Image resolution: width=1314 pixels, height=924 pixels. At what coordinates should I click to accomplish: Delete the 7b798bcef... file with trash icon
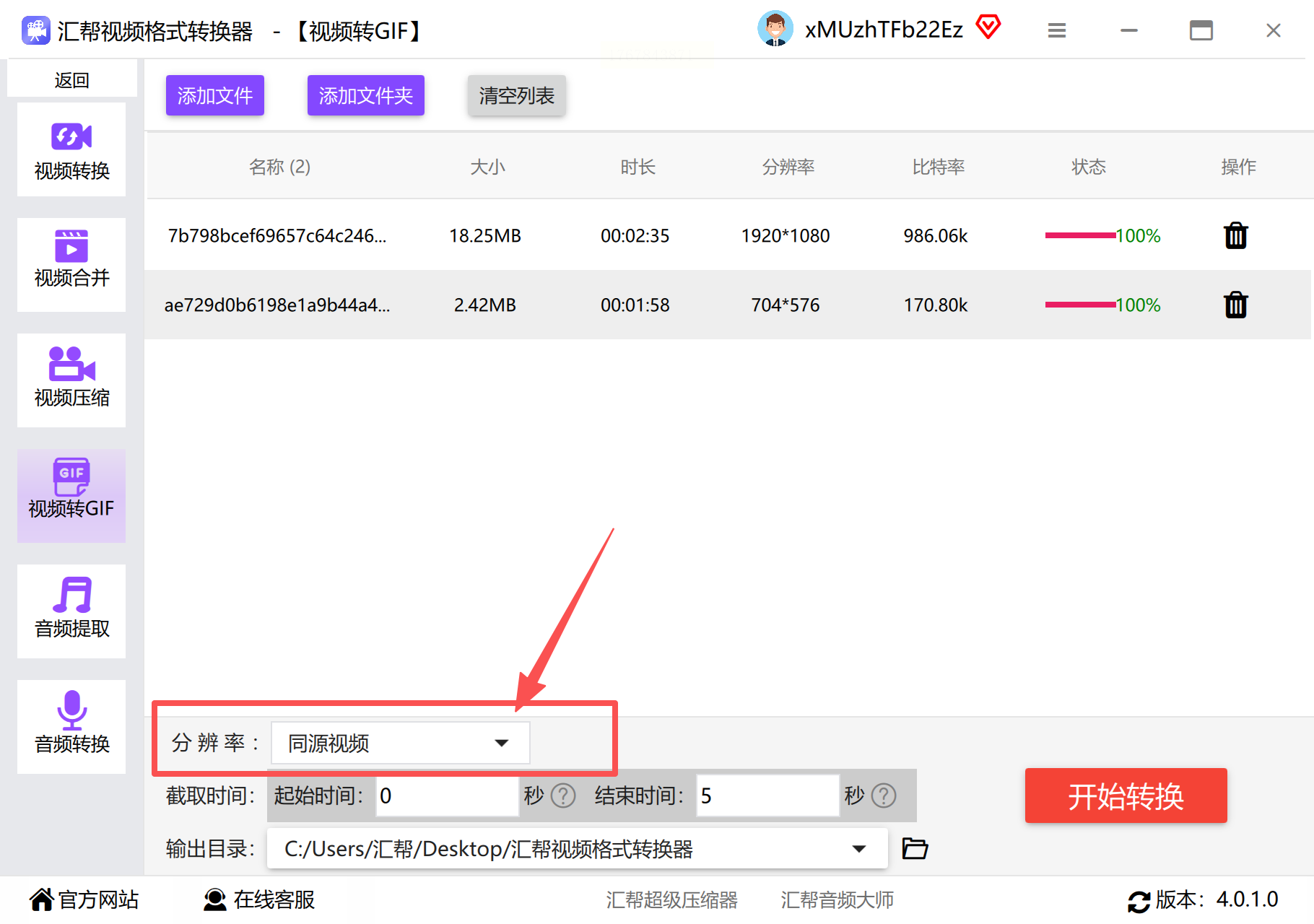click(x=1236, y=235)
